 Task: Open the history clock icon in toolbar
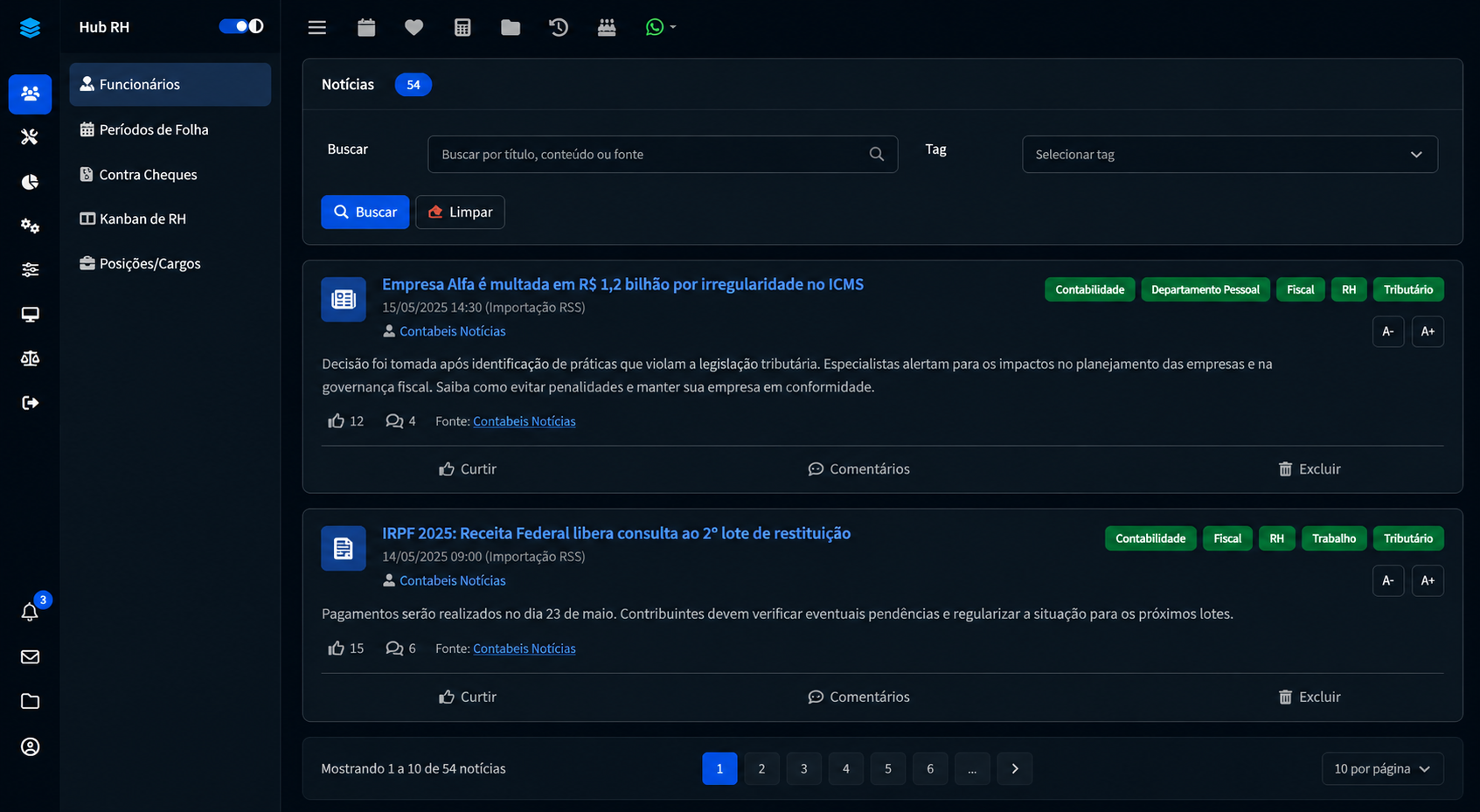[x=559, y=27]
